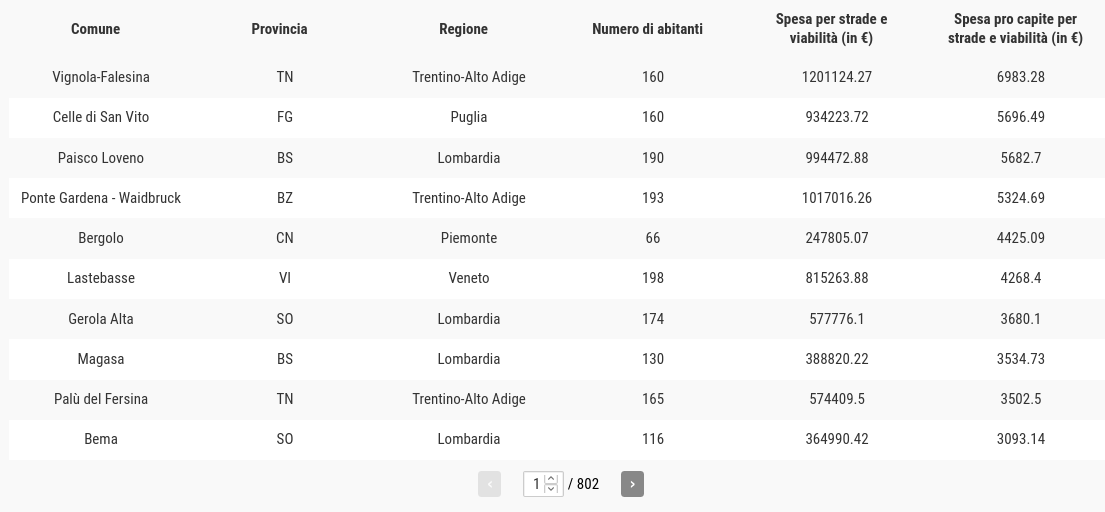This screenshot has height=512, width=1105.
Task: Sort by Numero di abitanti header
Action: [x=647, y=29]
